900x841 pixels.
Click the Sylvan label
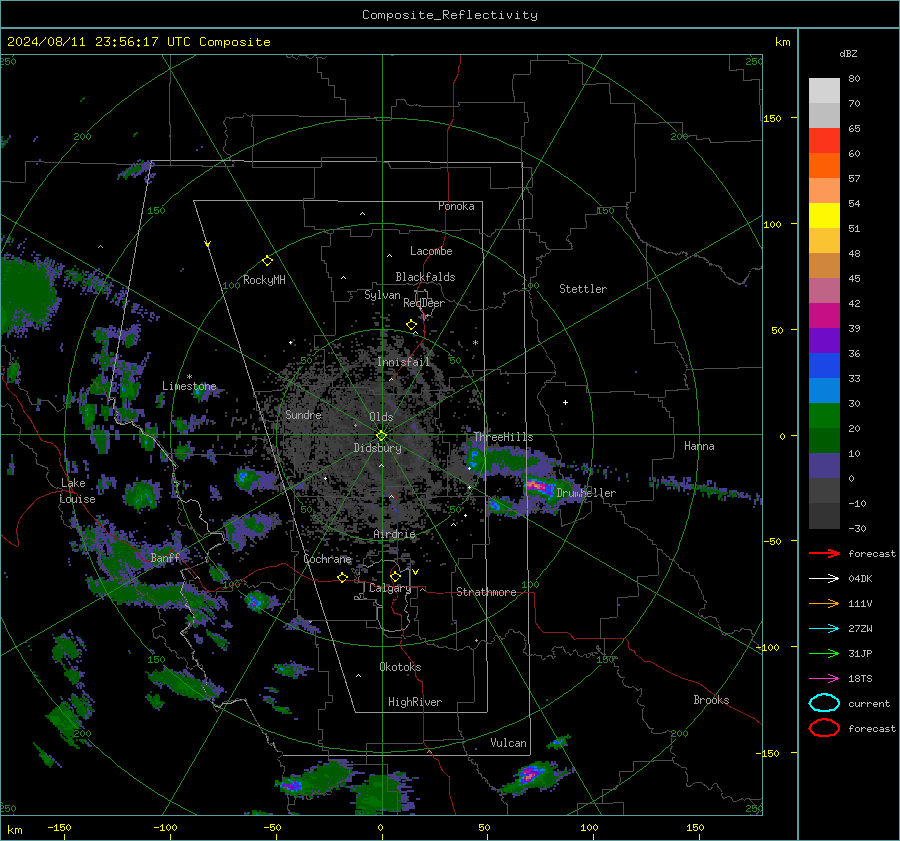(x=382, y=296)
